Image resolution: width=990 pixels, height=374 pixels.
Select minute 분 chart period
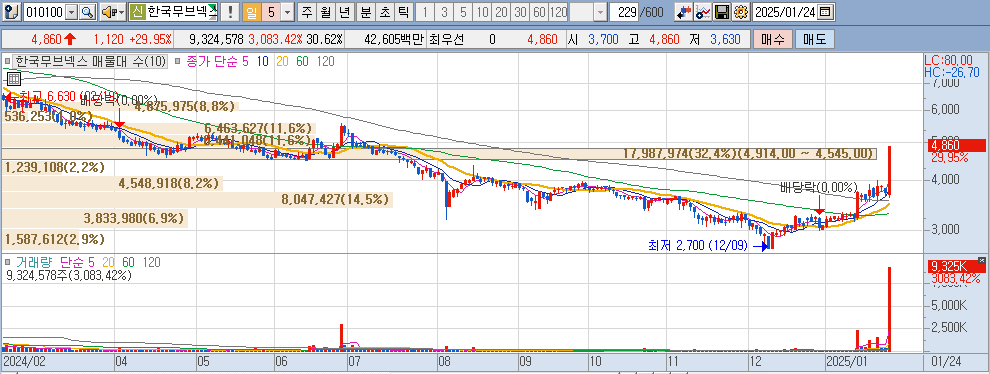[366, 11]
